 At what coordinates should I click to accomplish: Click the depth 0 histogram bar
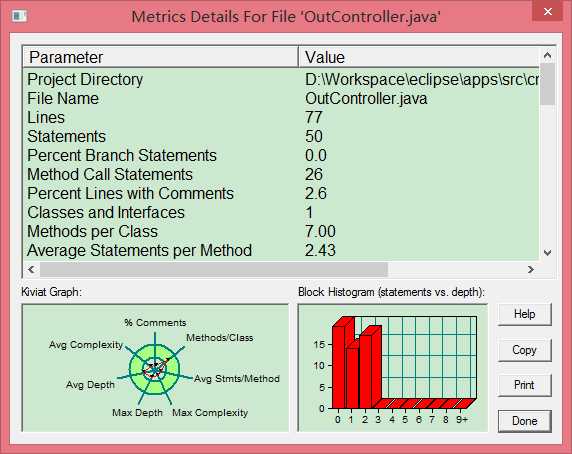(339, 366)
